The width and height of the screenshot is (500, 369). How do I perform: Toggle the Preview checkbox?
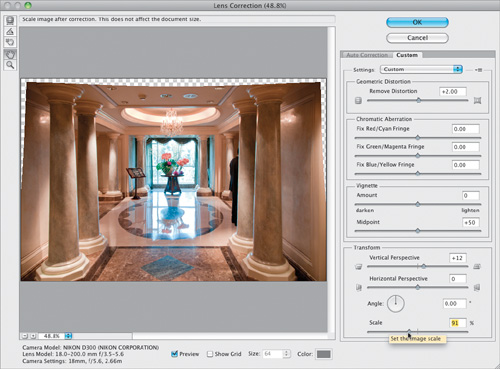point(174,354)
